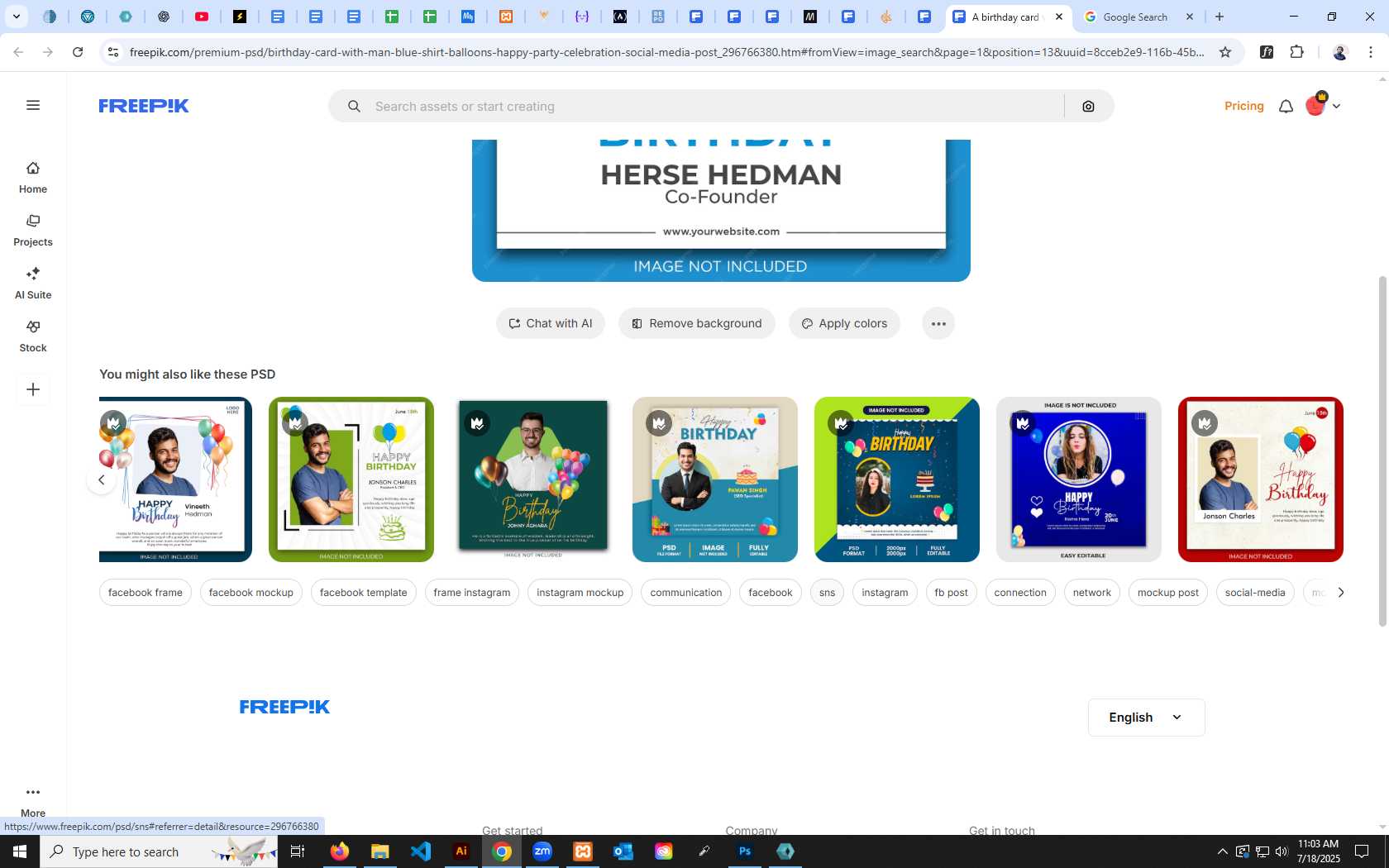
Task: Open the blue-green lady birthday thumbnail
Action: click(x=897, y=479)
